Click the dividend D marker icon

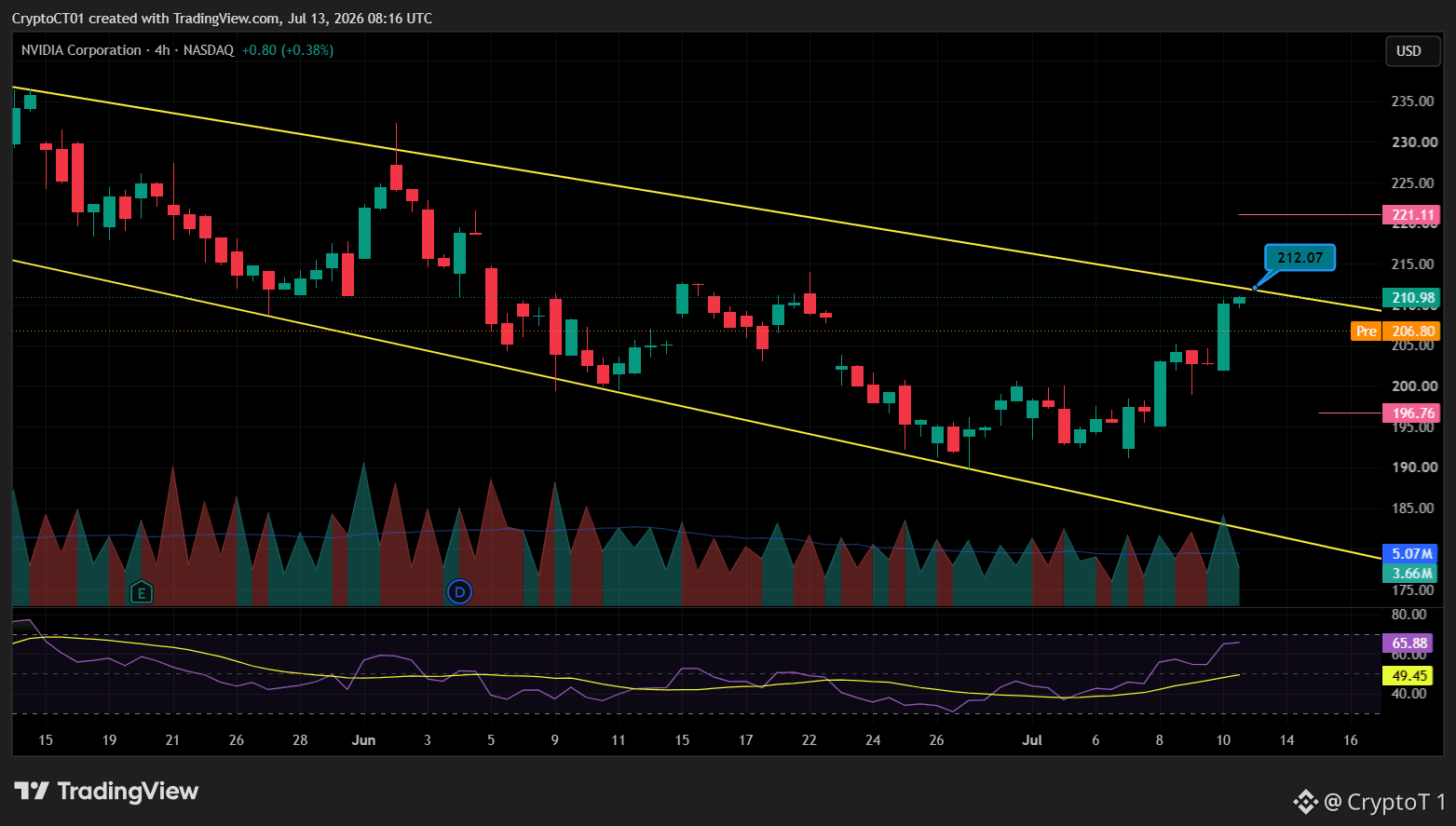coord(459,591)
